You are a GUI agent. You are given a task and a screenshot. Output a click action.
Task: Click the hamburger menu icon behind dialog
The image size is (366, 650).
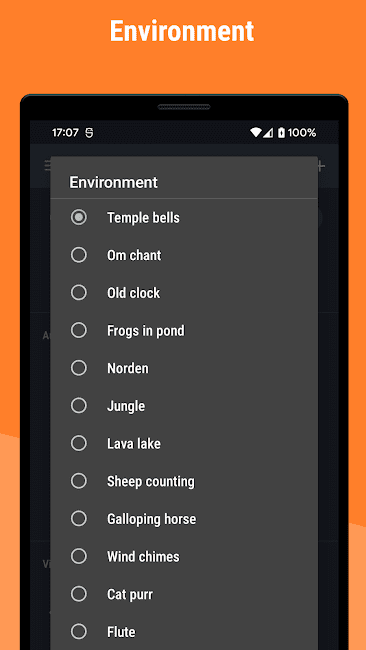(47, 167)
